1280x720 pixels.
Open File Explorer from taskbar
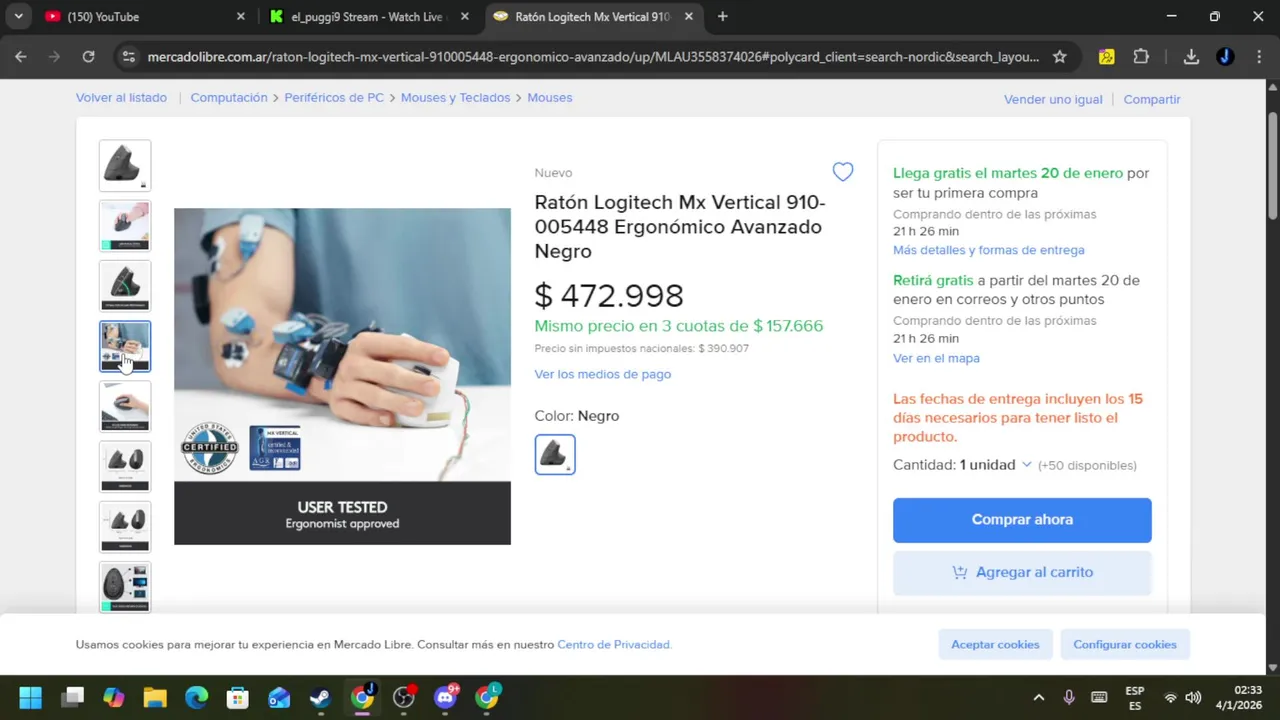point(155,697)
